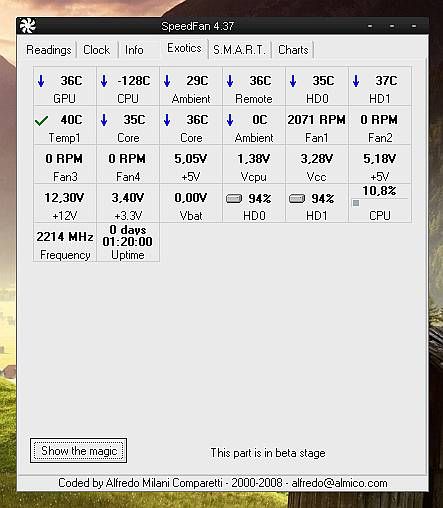Click the 5,05V +5V voltage value

(x=191, y=159)
